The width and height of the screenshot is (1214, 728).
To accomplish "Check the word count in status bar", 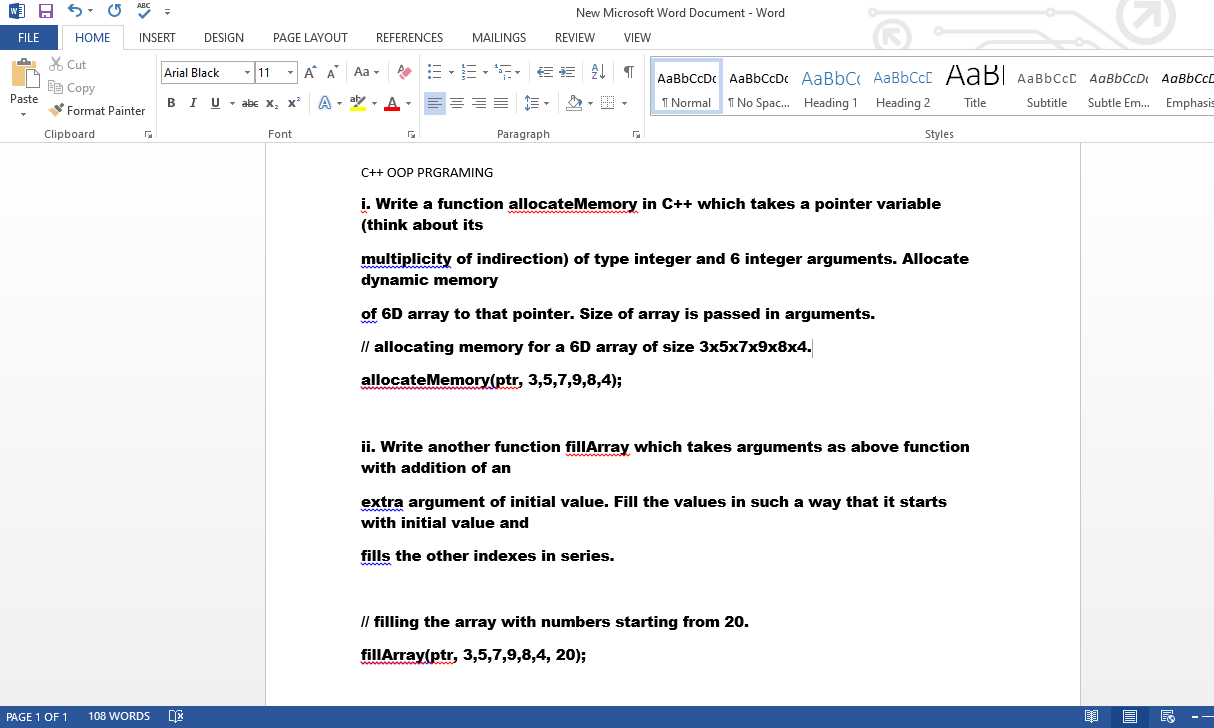I will click(x=119, y=716).
